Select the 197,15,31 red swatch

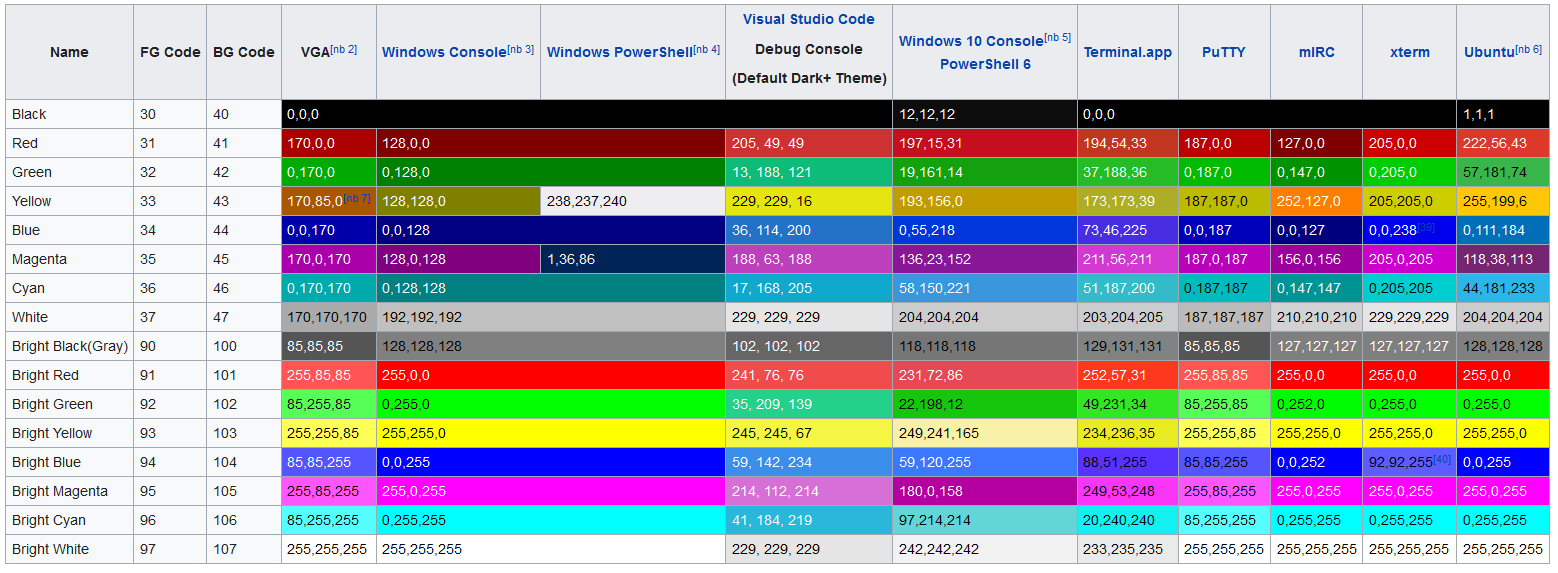(985, 143)
